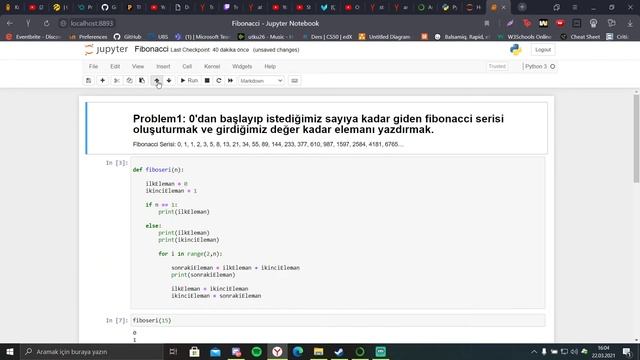640x360 pixels.
Task: Save the notebook with the save icon
Action: point(89,81)
